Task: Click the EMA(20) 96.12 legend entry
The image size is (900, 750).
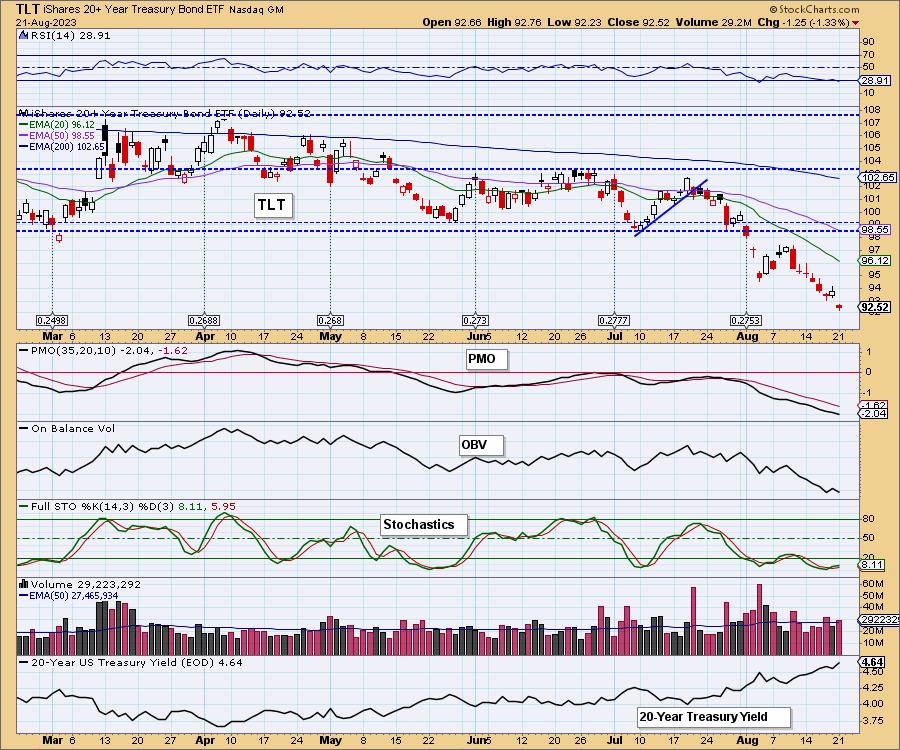Action: 57,125
